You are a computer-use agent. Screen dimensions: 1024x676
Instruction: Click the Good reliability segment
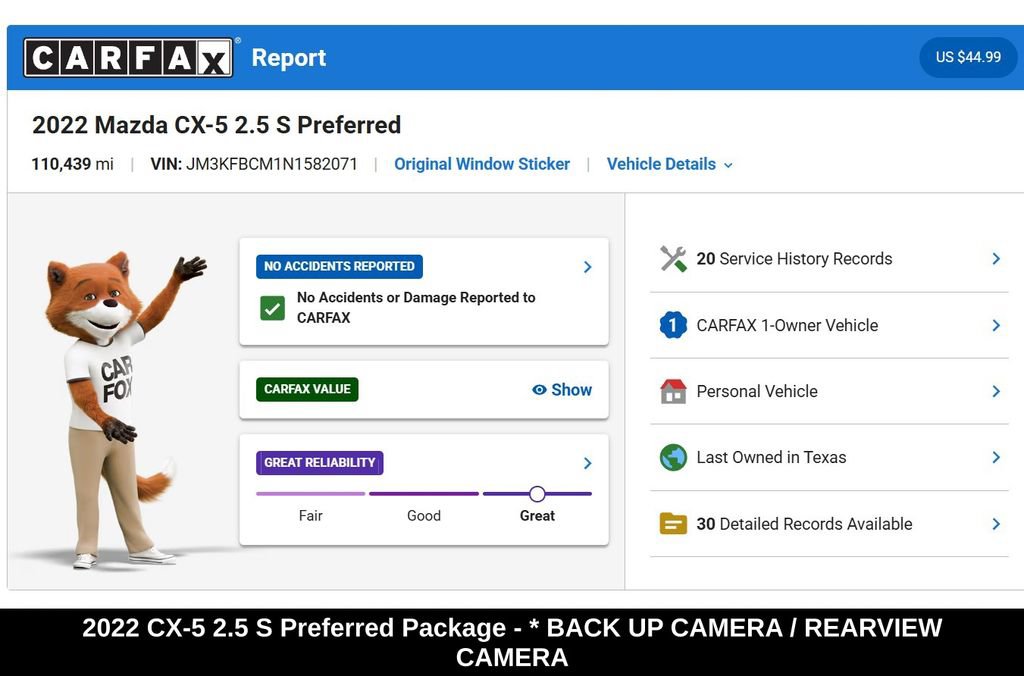(424, 494)
